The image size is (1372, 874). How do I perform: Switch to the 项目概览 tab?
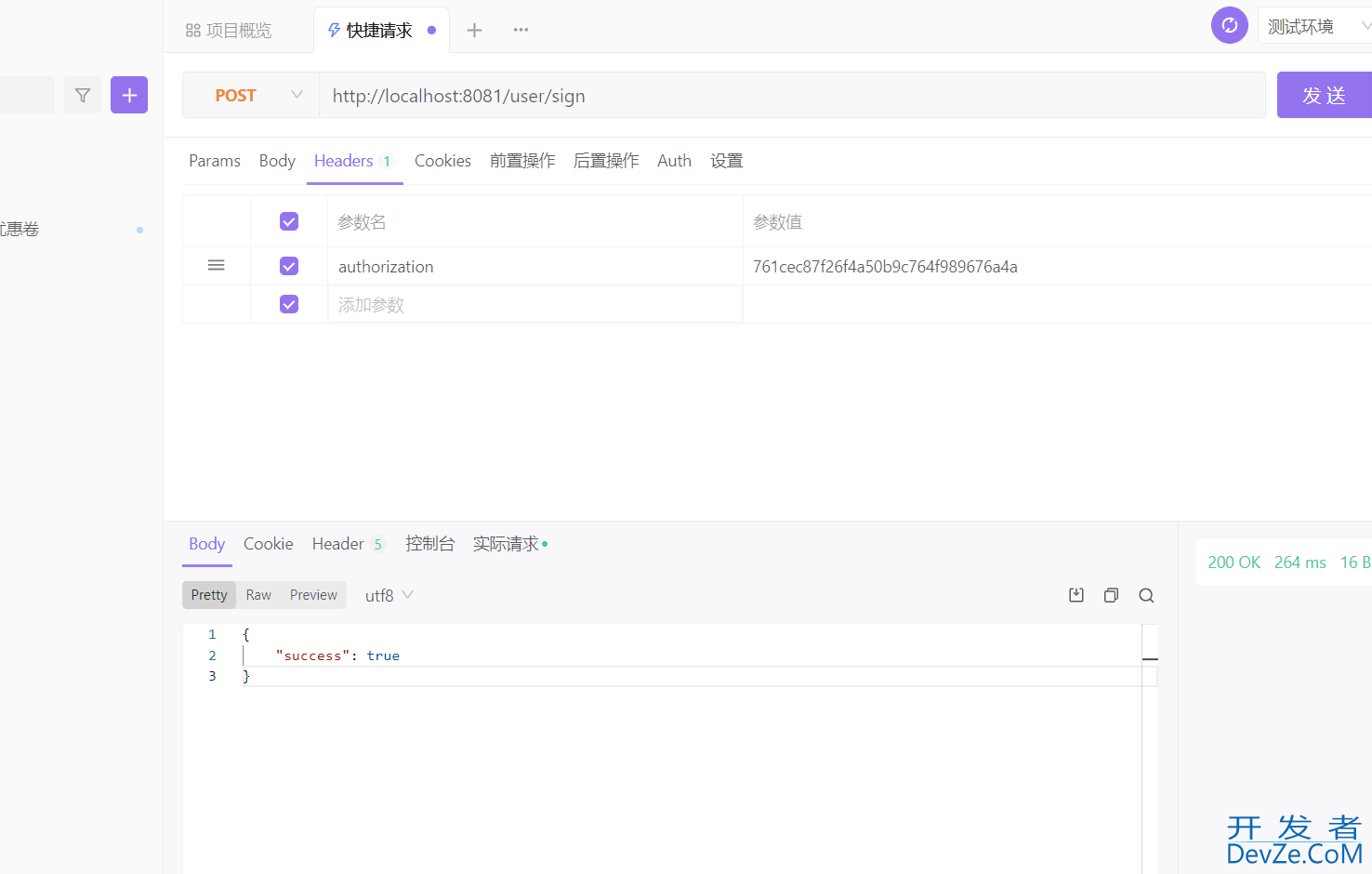[x=229, y=31]
